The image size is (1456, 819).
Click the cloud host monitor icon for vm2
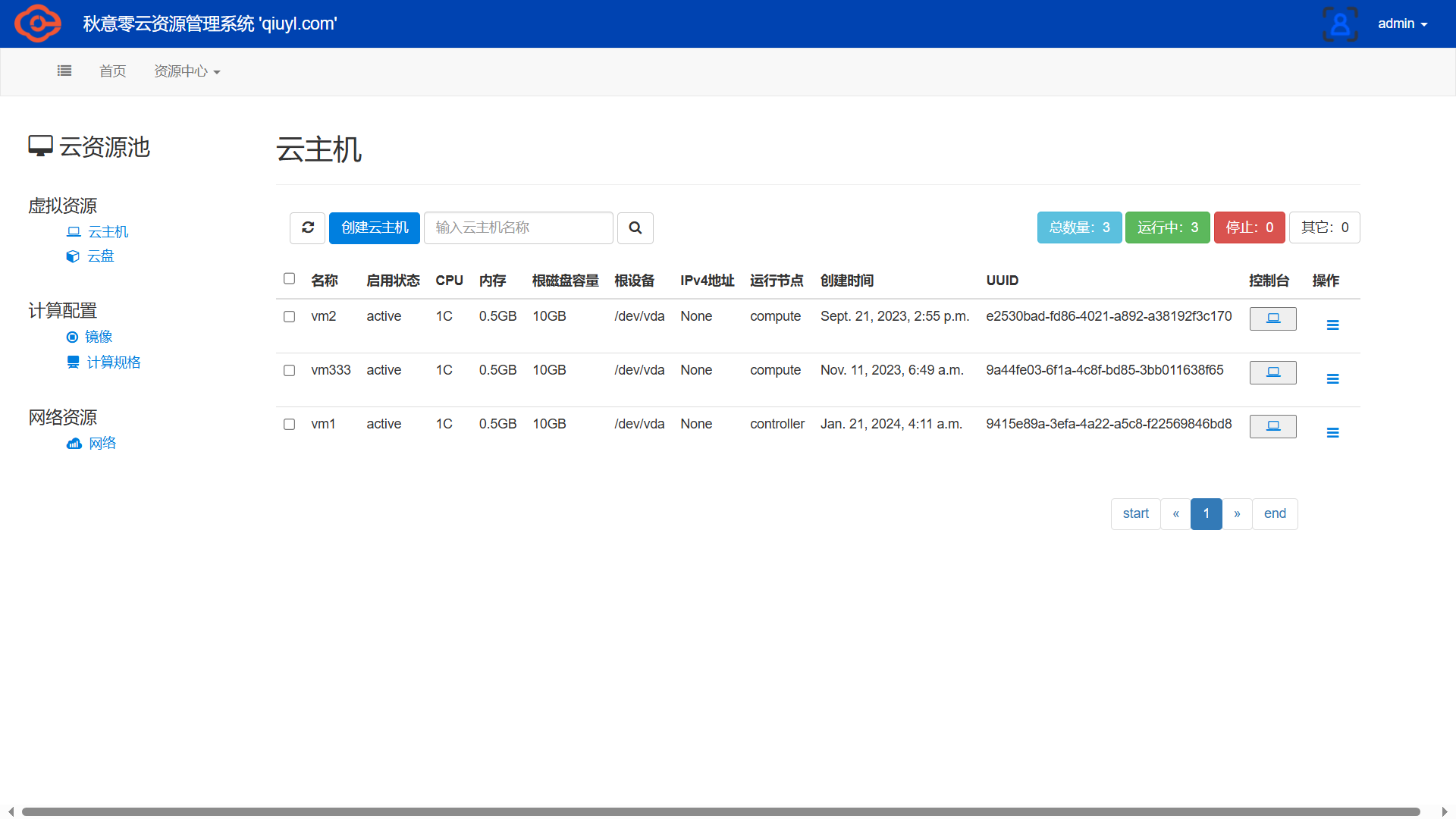[x=1273, y=317]
